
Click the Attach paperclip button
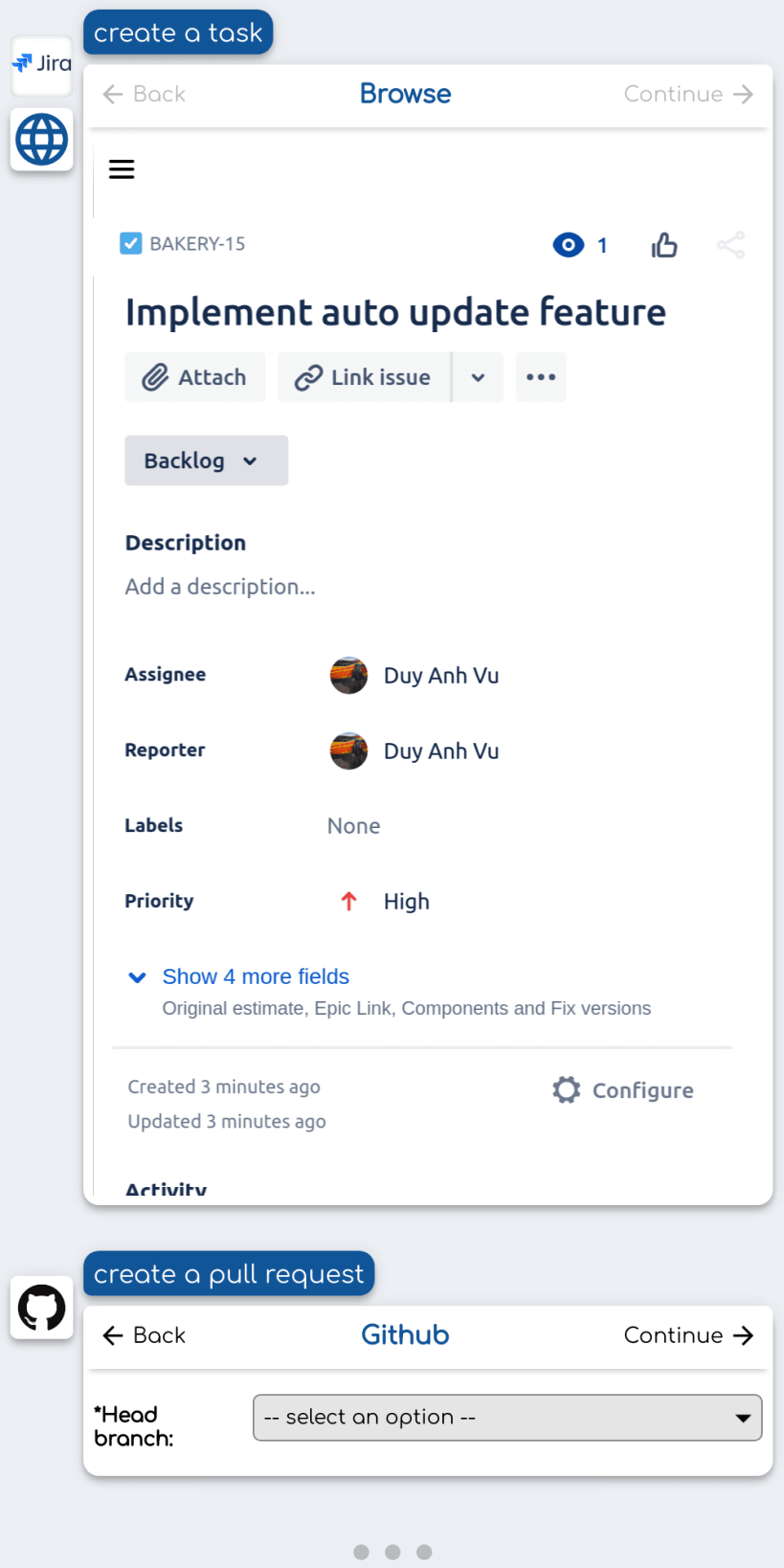coord(195,377)
